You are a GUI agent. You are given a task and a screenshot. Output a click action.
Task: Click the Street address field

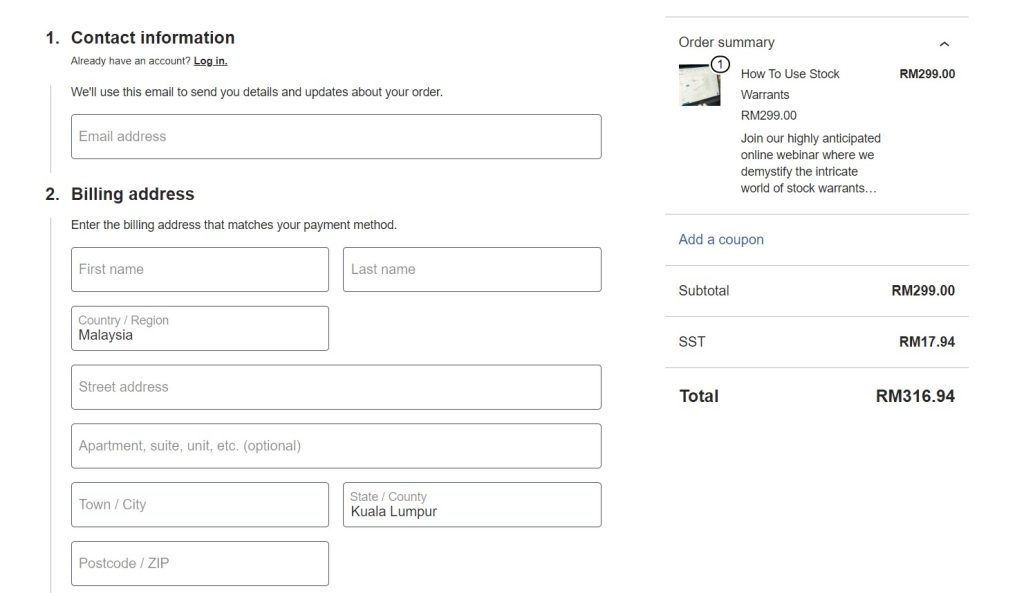click(x=335, y=387)
